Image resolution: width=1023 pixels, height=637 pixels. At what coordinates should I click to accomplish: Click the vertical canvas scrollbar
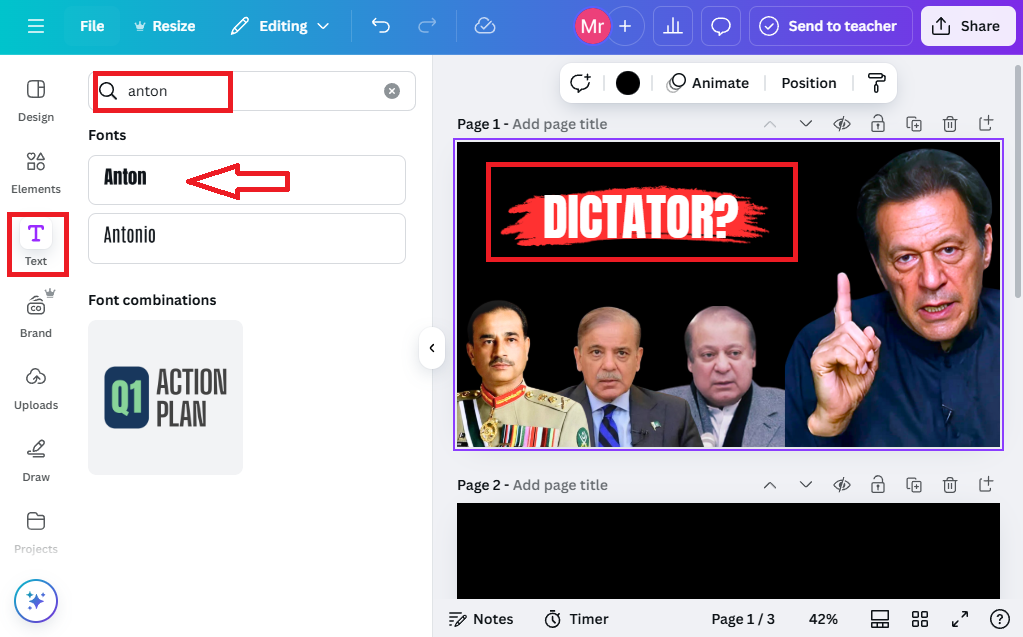point(1018,181)
